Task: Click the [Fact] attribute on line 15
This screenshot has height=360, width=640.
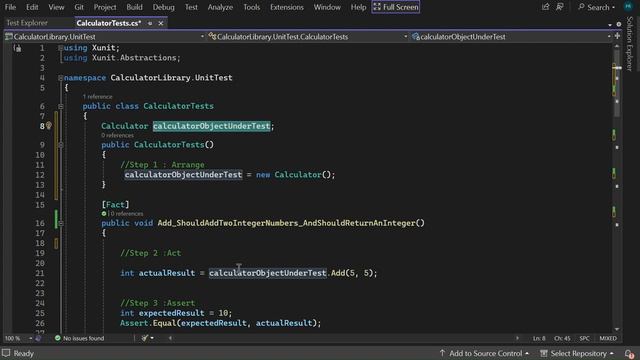Action: click(116, 204)
